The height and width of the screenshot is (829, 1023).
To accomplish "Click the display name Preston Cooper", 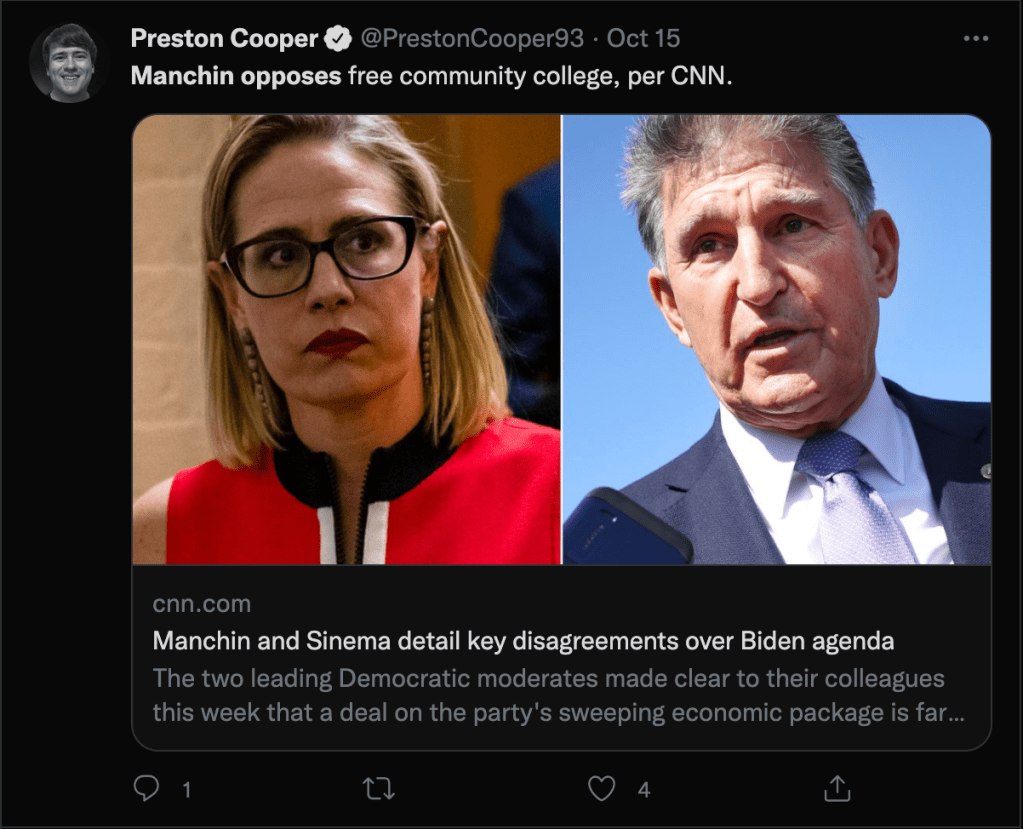I will click(x=224, y=39).
